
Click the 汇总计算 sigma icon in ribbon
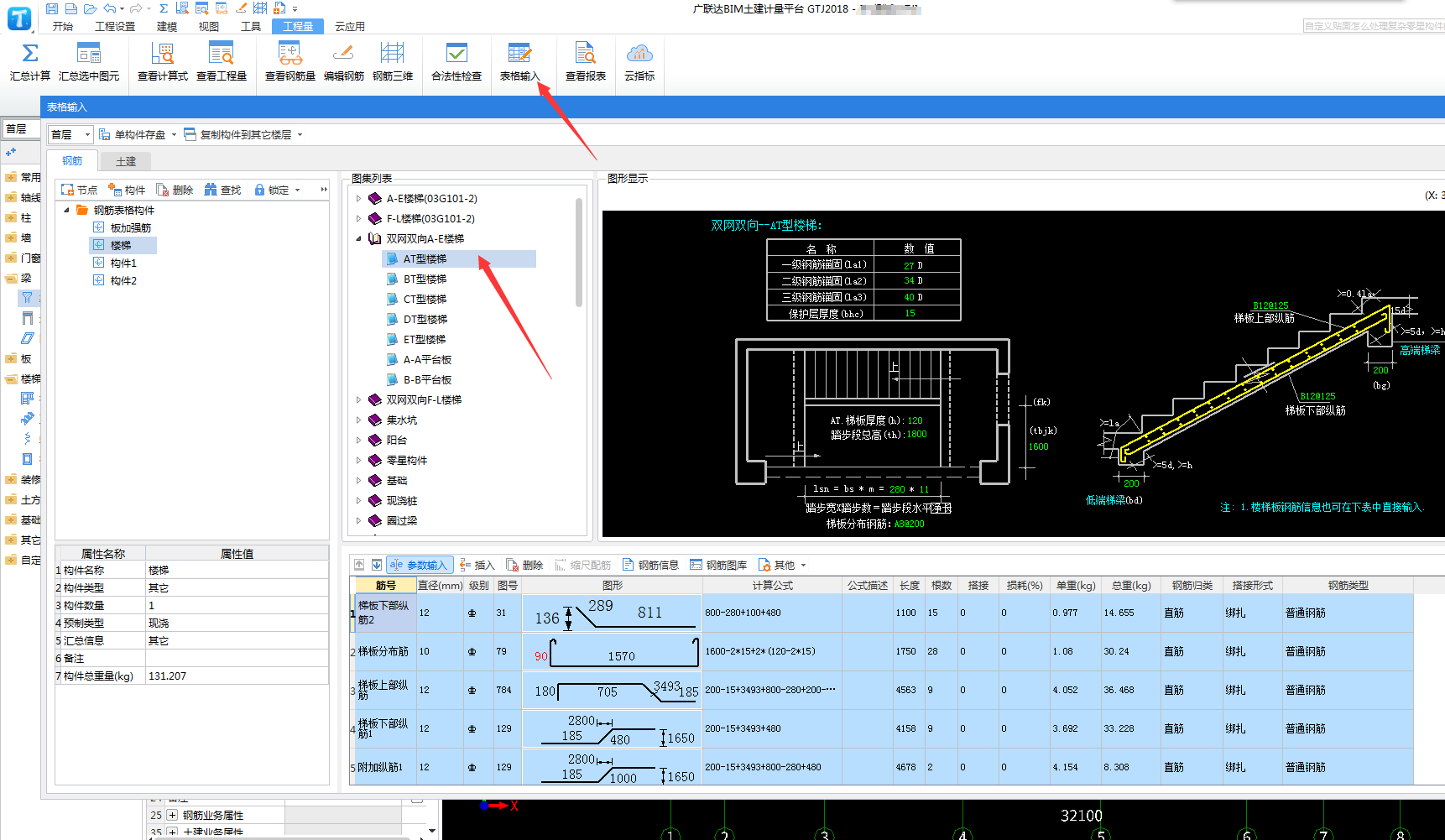(x=29, y=54)
